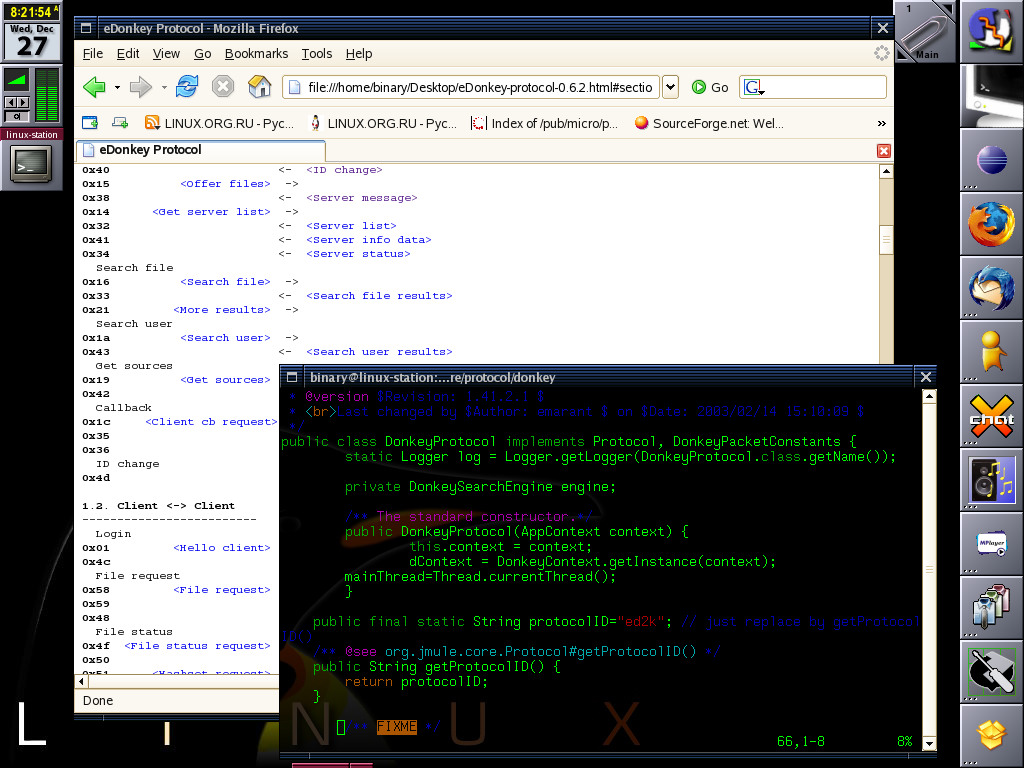
Task: Open the Go menu
Action: pyautogui.click(x=202, y=54)
